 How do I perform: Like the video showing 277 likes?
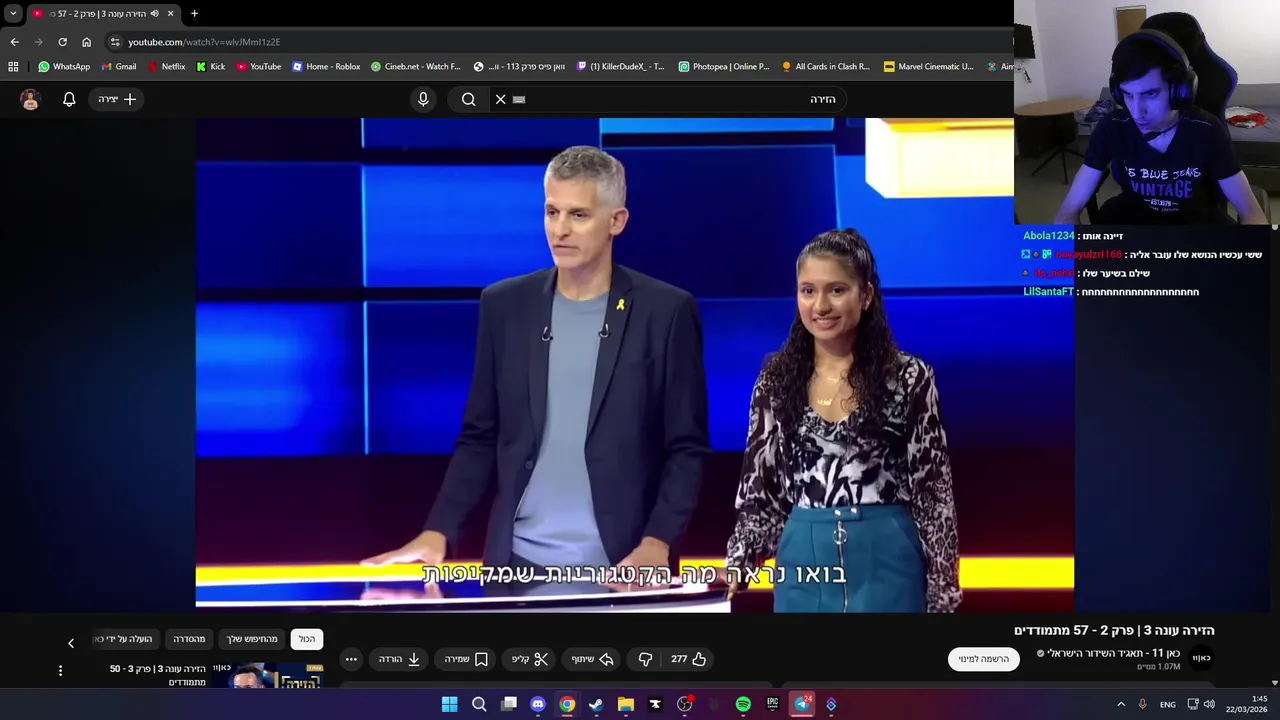[689, 659]
